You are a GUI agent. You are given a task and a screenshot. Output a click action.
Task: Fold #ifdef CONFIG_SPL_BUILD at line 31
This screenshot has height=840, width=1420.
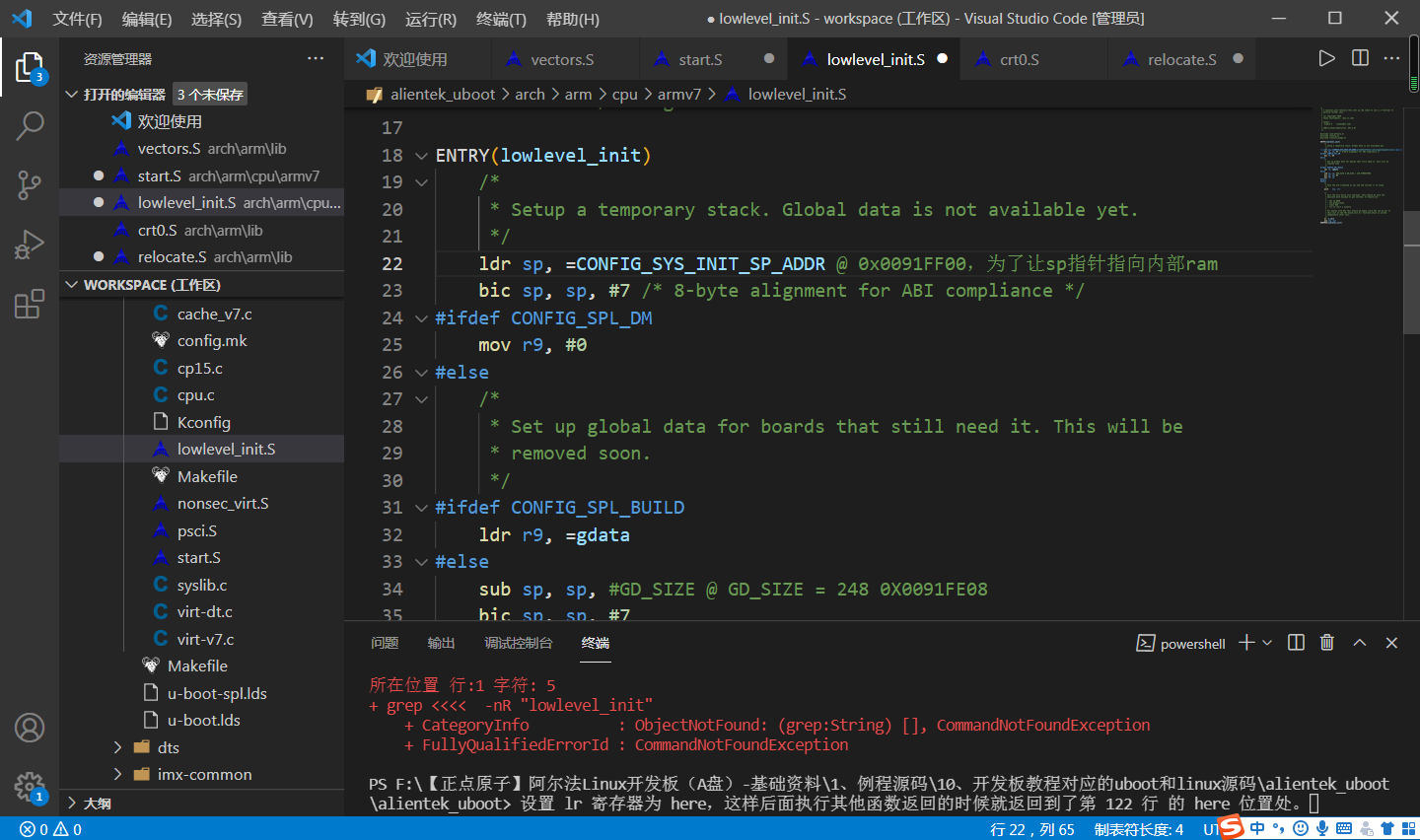tap(422, 507)
